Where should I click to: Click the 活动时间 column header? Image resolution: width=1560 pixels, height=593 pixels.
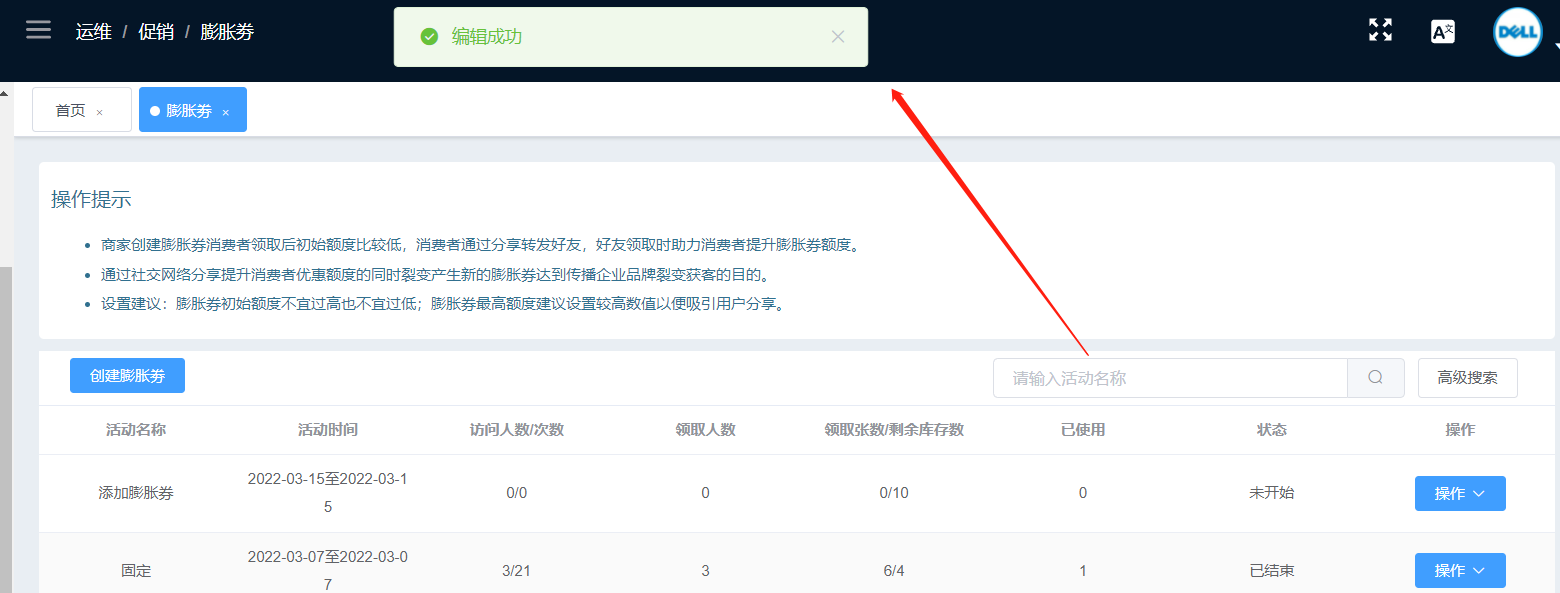pyautogui.click(x=328, y=430)
